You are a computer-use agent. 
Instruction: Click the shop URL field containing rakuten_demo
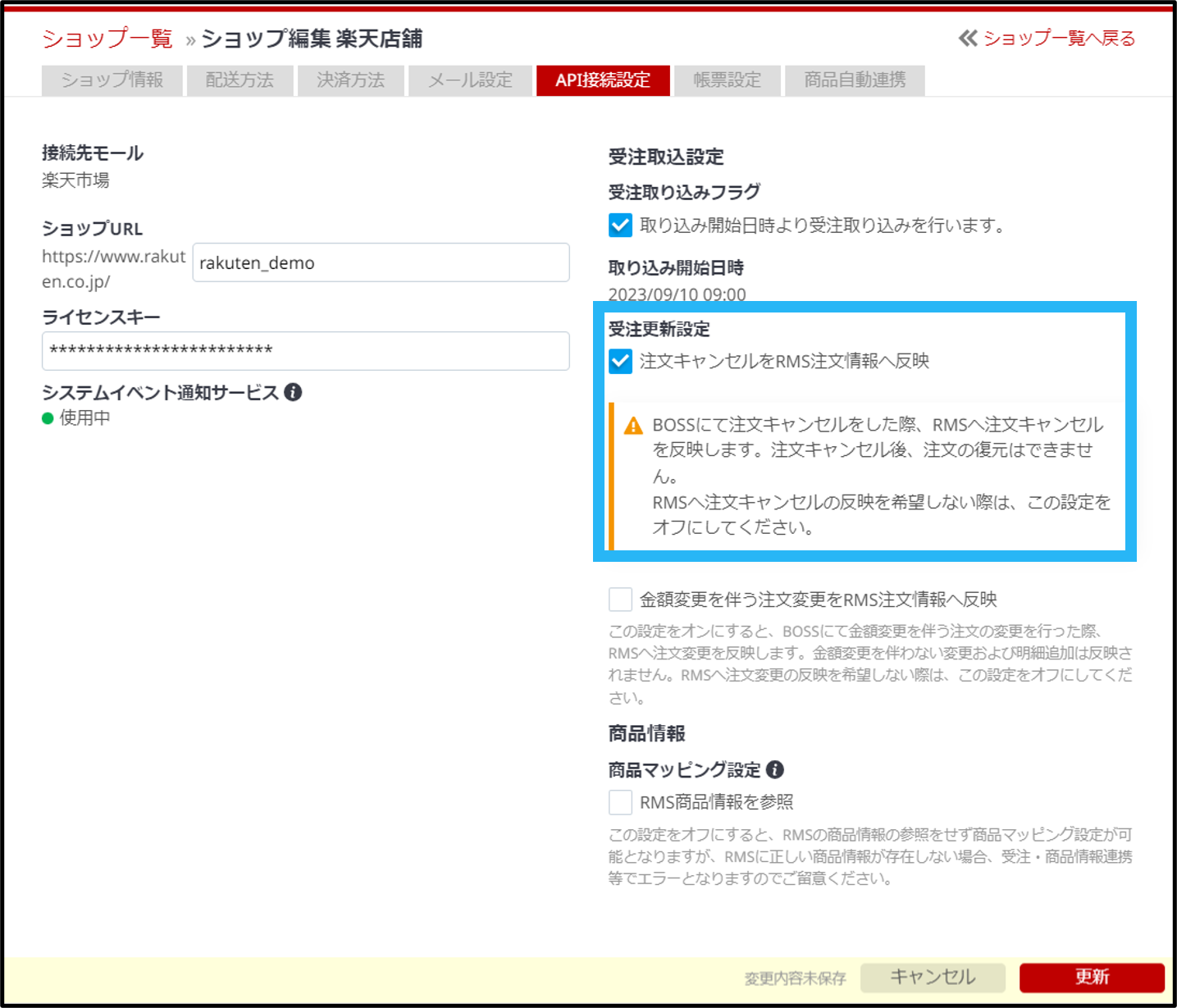[x=381, y=262]
